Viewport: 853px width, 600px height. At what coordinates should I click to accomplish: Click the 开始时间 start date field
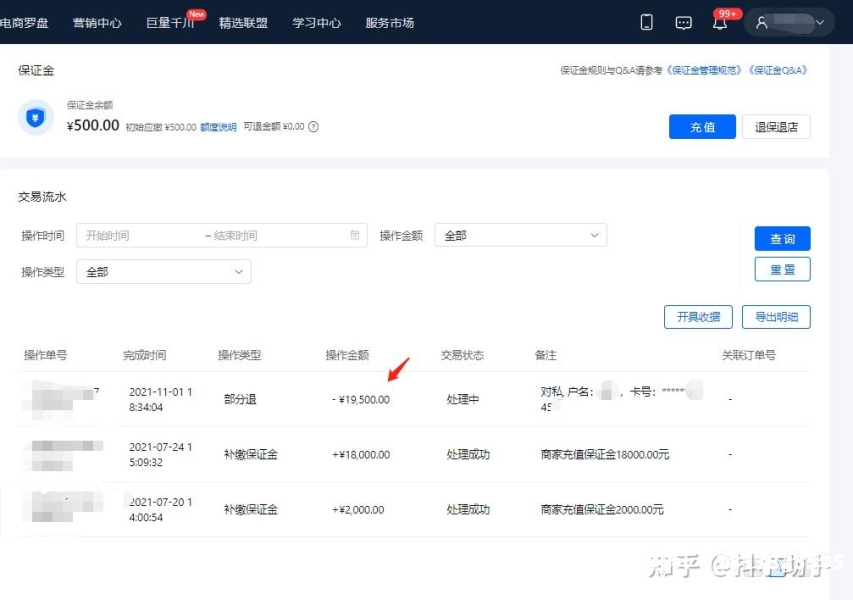(140, 236)
